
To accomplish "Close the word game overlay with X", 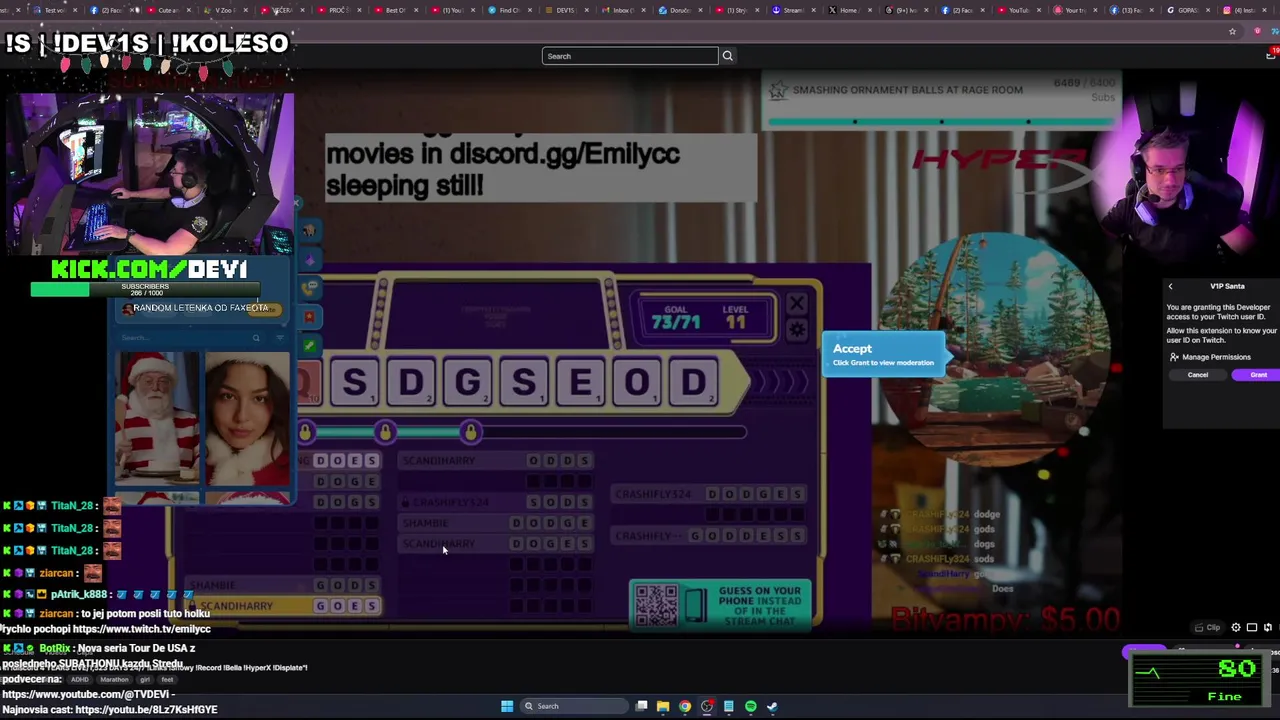I will 797,304.
